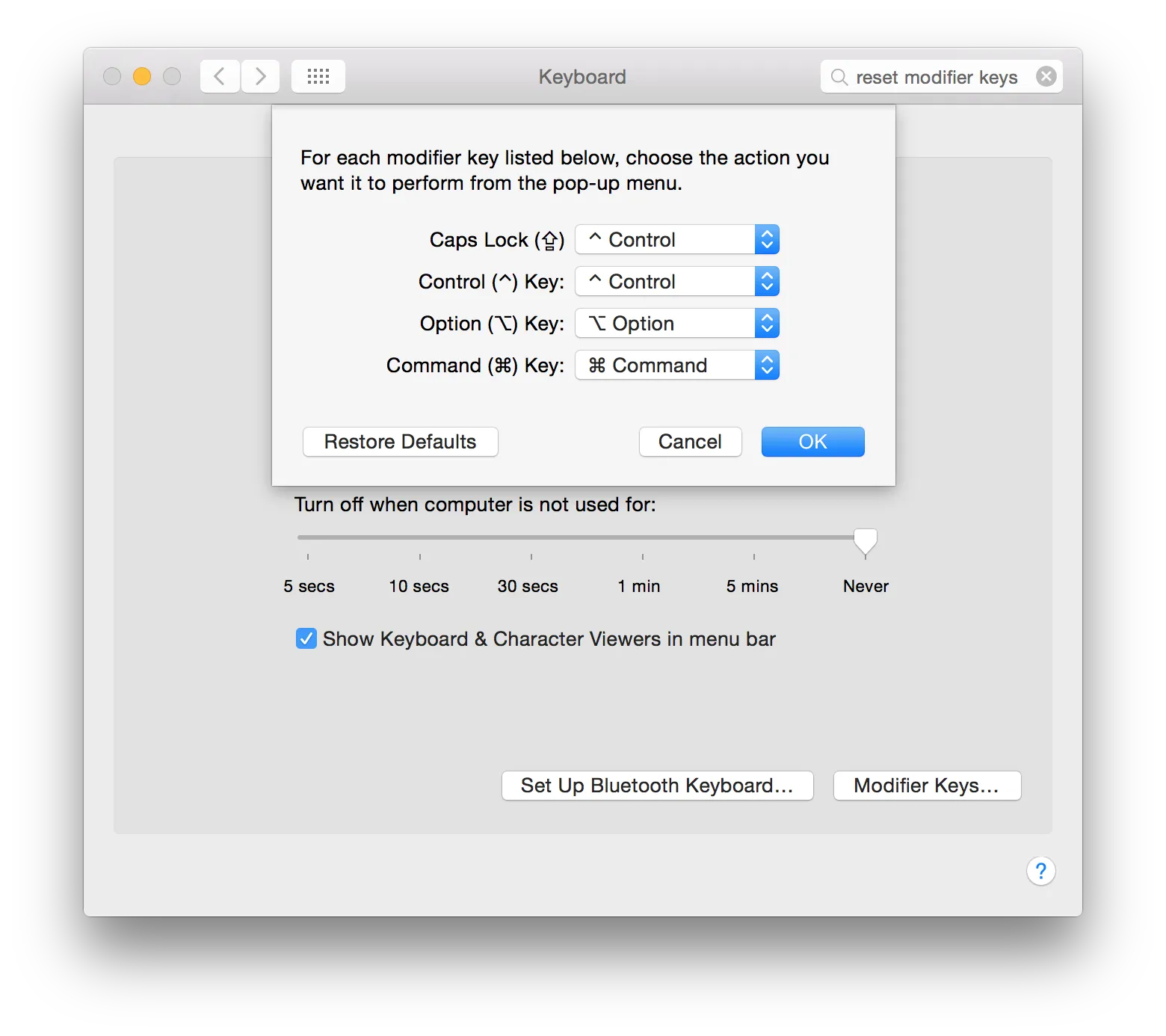Expand the Command Key pop-up menu
This screenshot has width=1166, height=1036.
676,366
